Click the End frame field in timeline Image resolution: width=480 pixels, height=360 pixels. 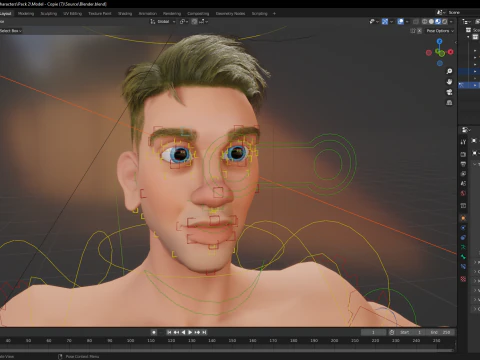tap(441, 332)
